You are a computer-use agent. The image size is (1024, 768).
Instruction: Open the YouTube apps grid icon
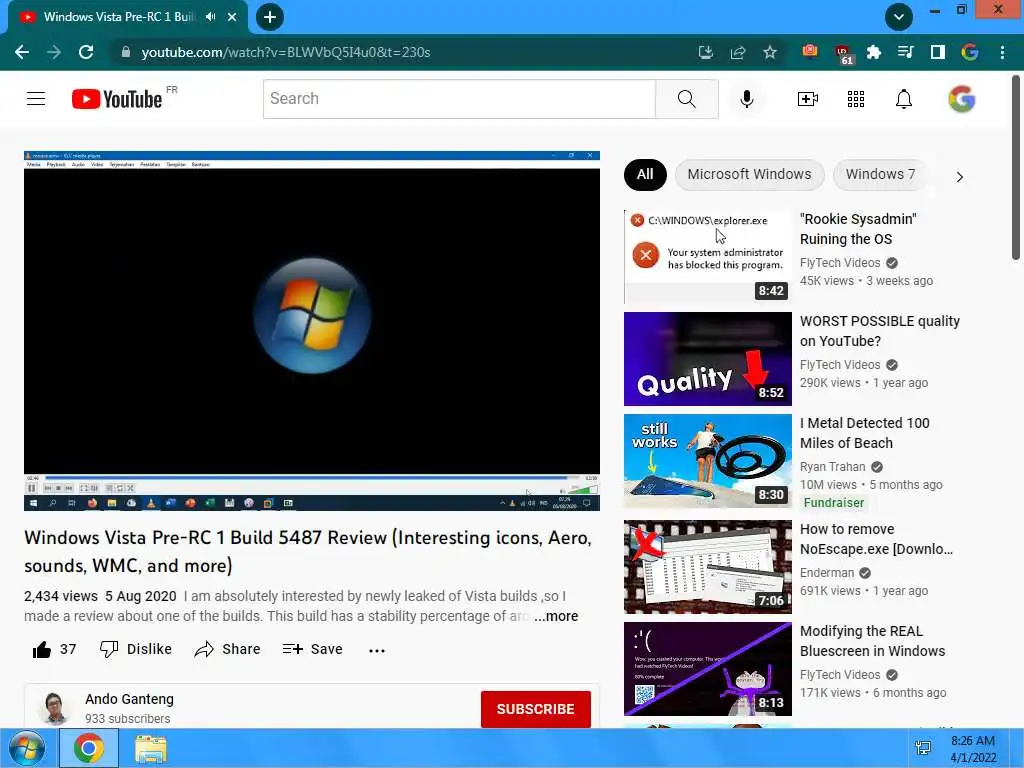pos(856,99)
